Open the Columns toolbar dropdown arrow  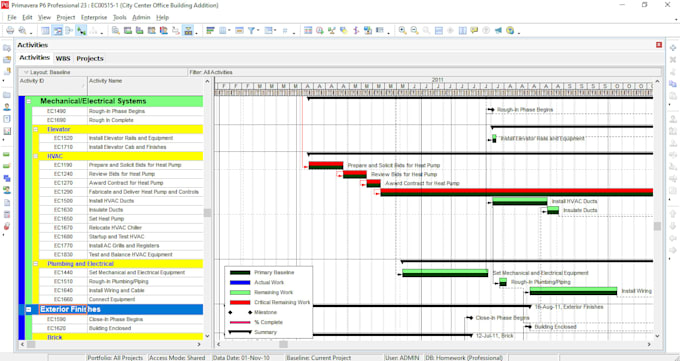tap(229, 30)
